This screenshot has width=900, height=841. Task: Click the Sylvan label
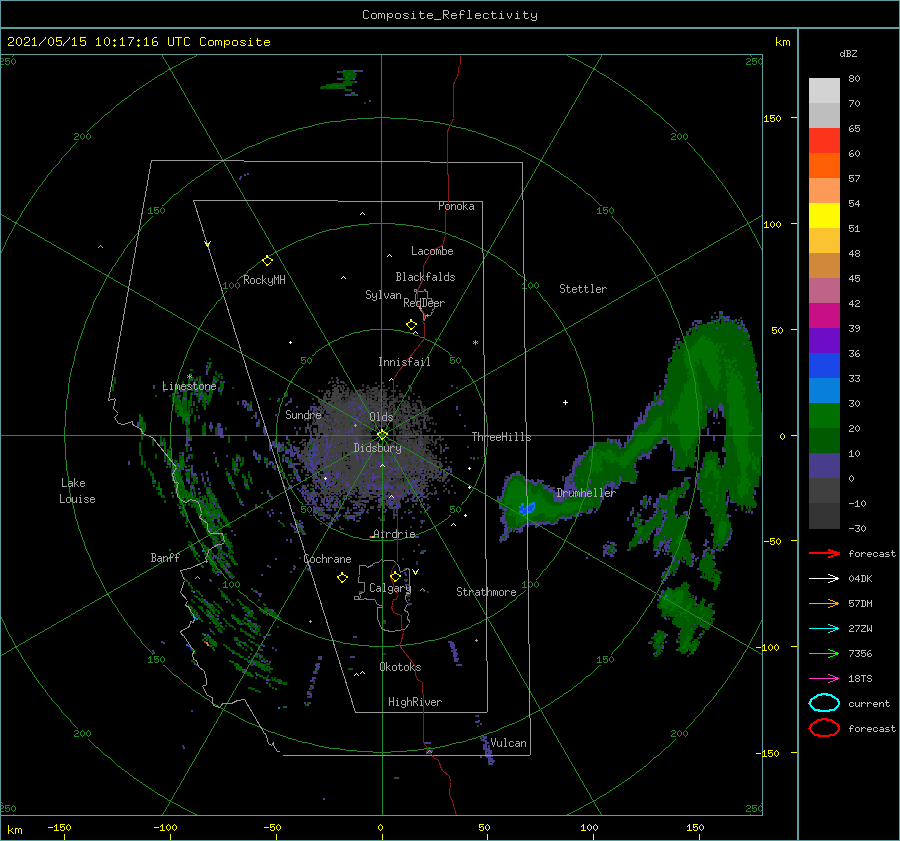click(x=383, y=295)
